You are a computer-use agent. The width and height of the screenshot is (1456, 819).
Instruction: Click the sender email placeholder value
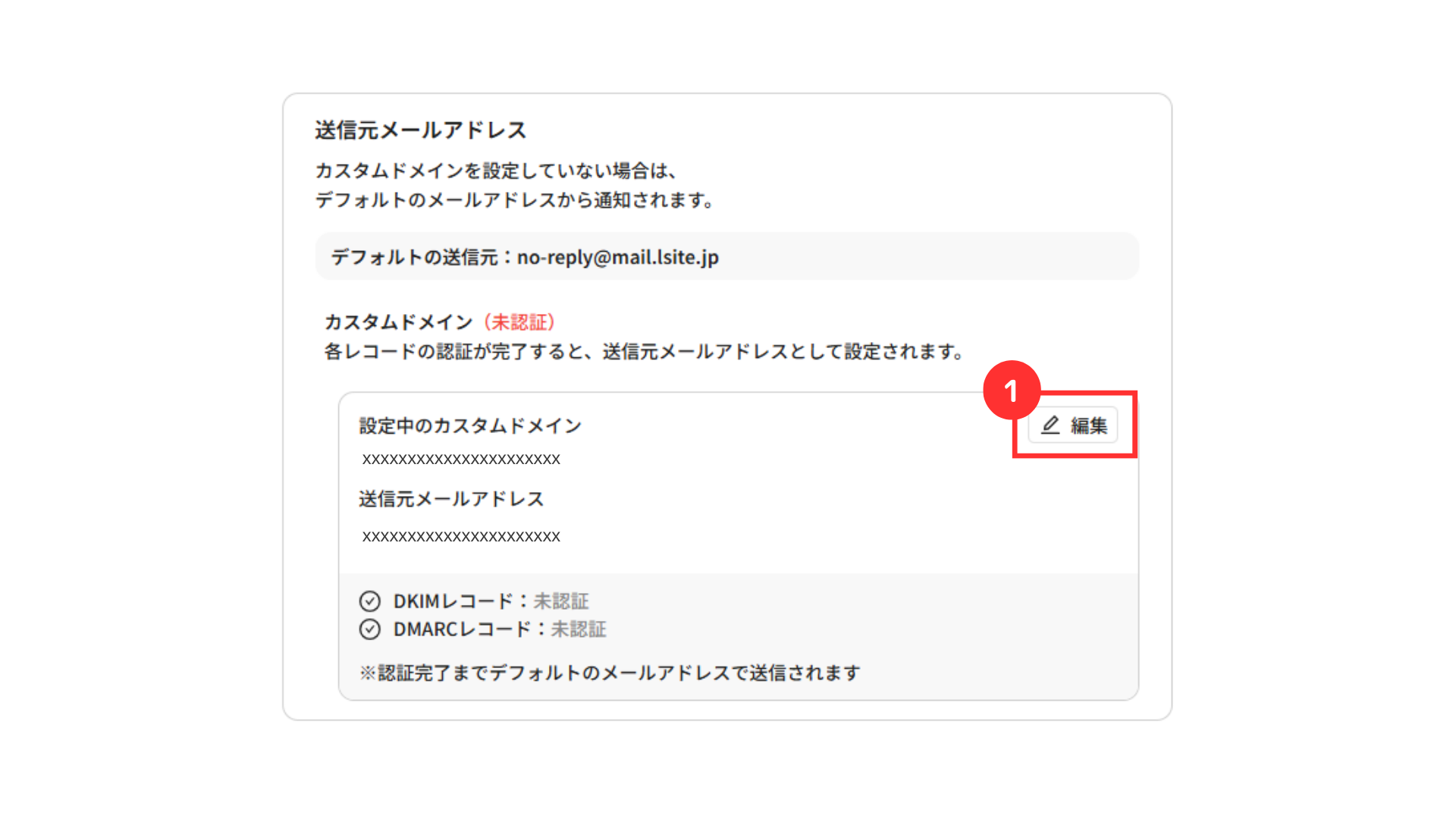click(461, 537)
